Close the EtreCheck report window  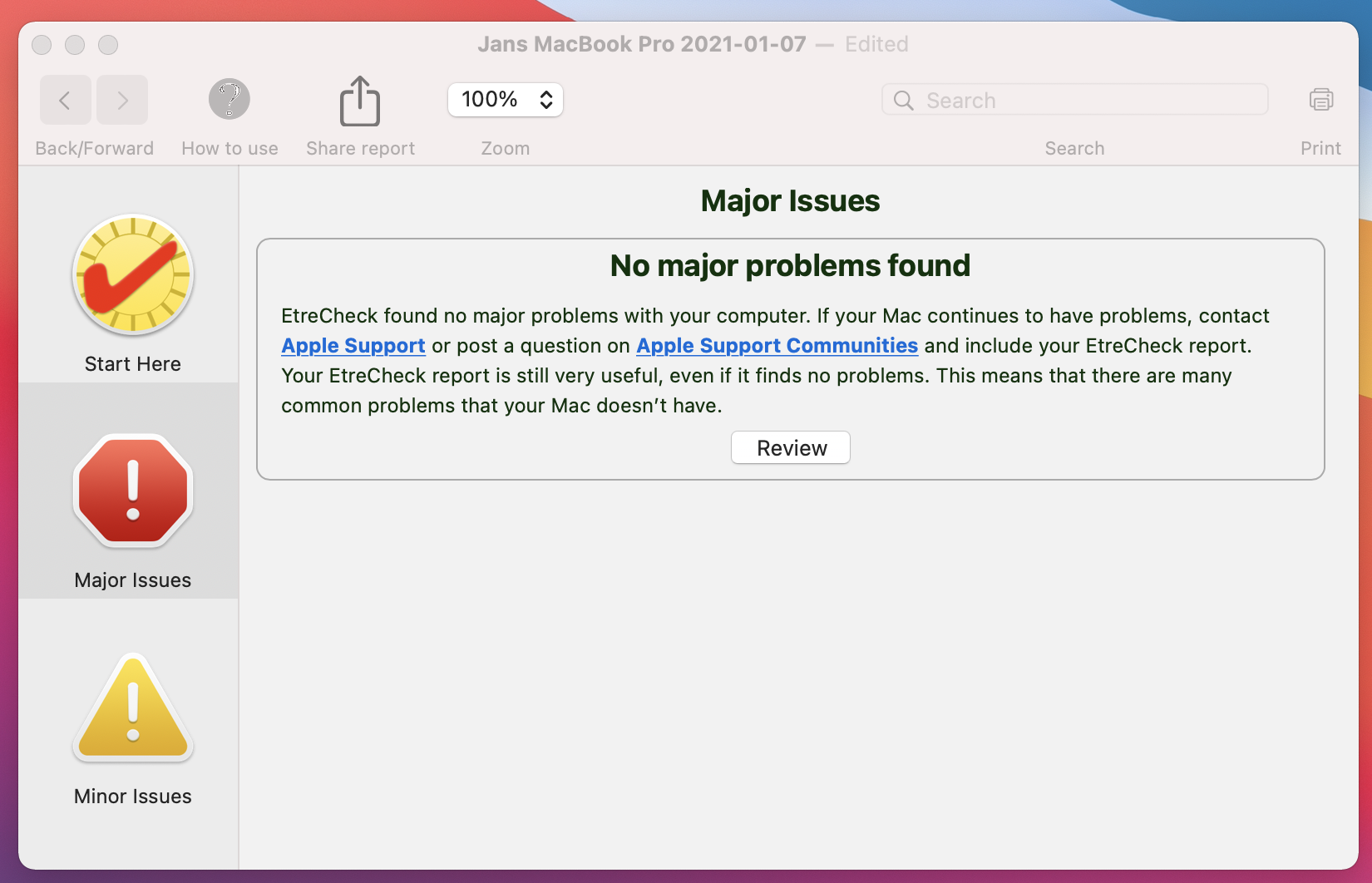click(42, 45)
